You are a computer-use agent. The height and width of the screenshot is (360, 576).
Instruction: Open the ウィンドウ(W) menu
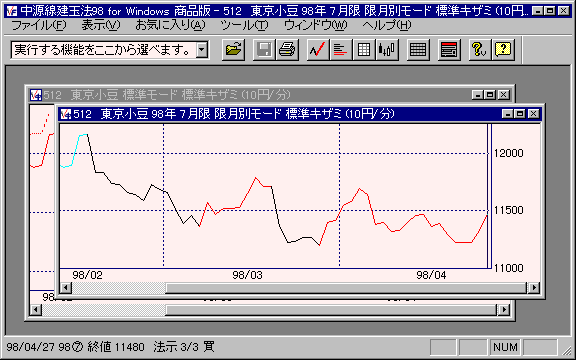tap(316, 25)
